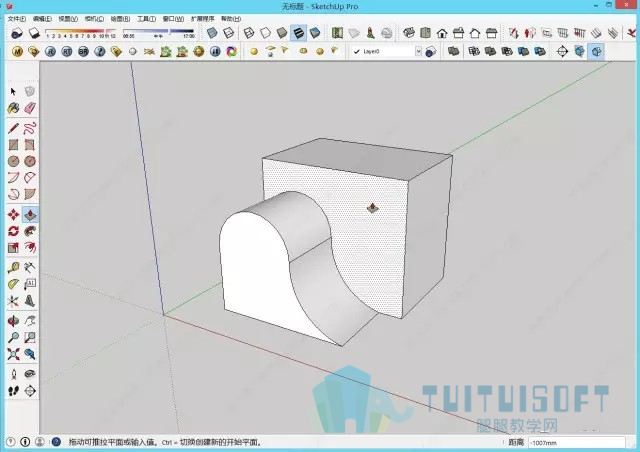The image size is (640, 452).
Task: Click the sign-in user status icon
Action: [x=40, y=441]
